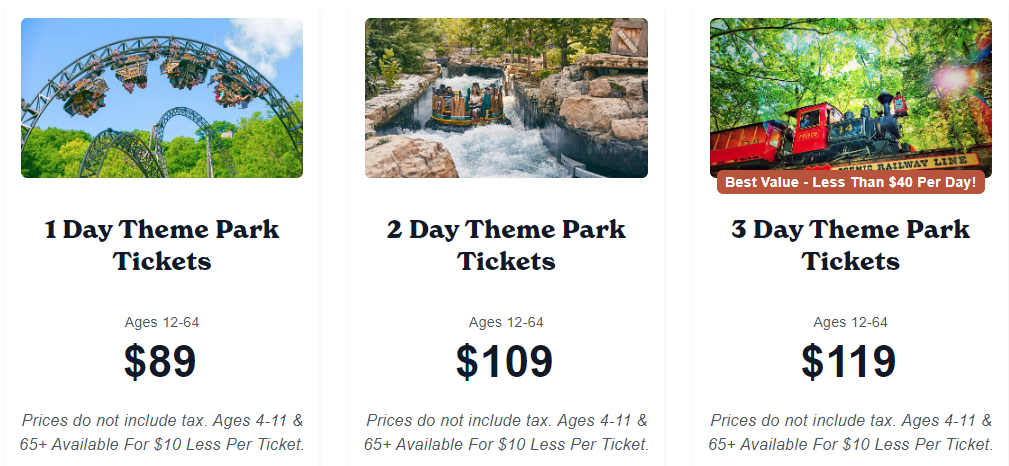Select the 3 Day Theme Park Tickets heading

click(850, 245)
